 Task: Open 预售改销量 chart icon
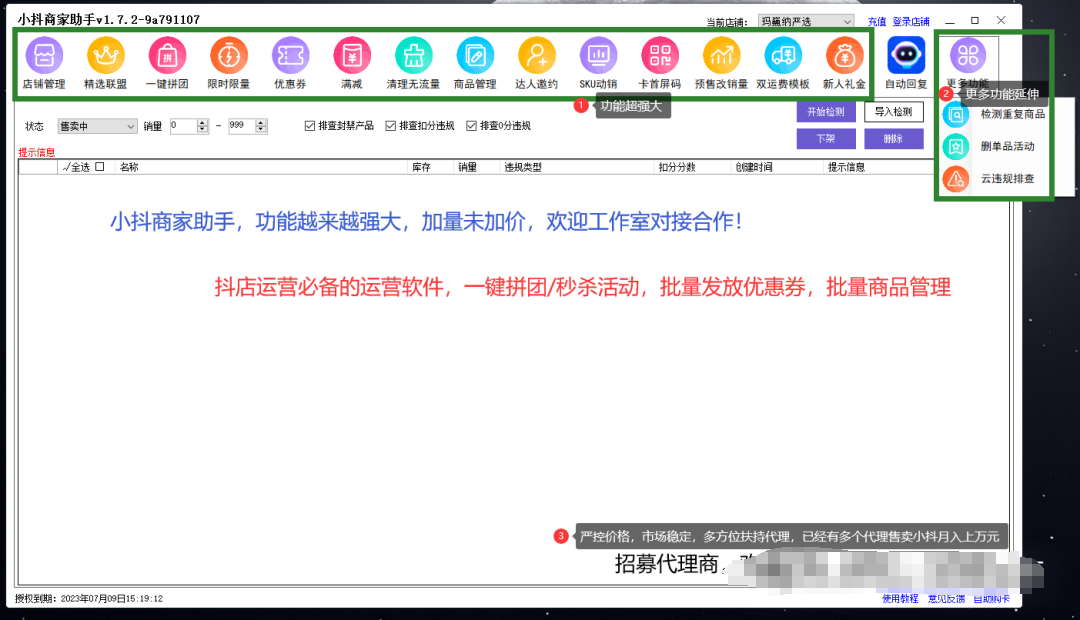pos(721,56)
